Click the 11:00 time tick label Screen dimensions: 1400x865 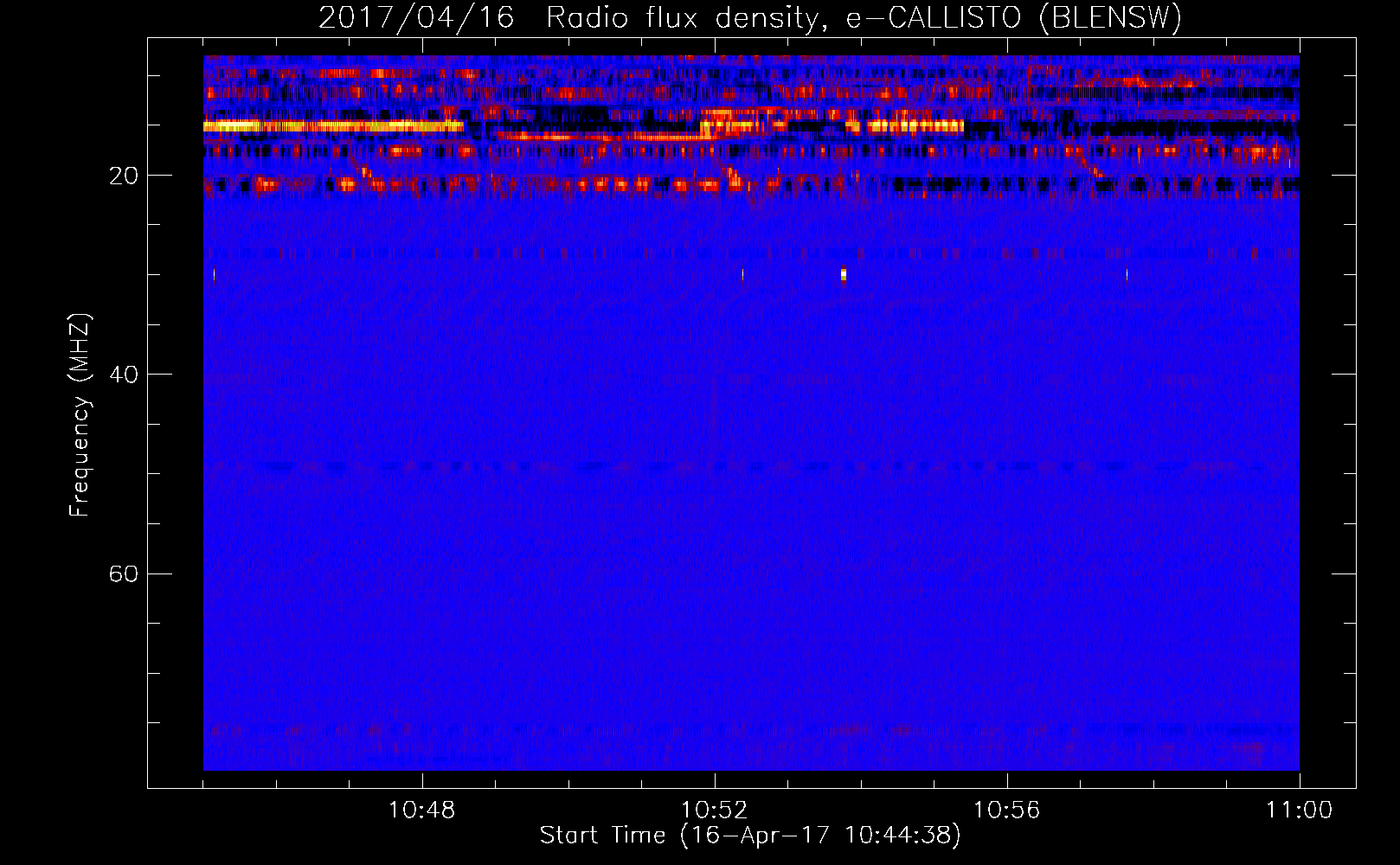pyautogui.click(x=1300, y=811)
